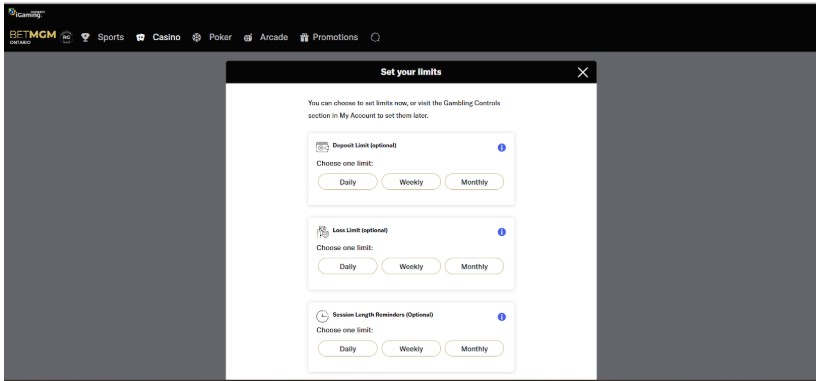Click 'Choose one limit:' under Deposit Limit
816x381 pixels.
tap(345, 163)
